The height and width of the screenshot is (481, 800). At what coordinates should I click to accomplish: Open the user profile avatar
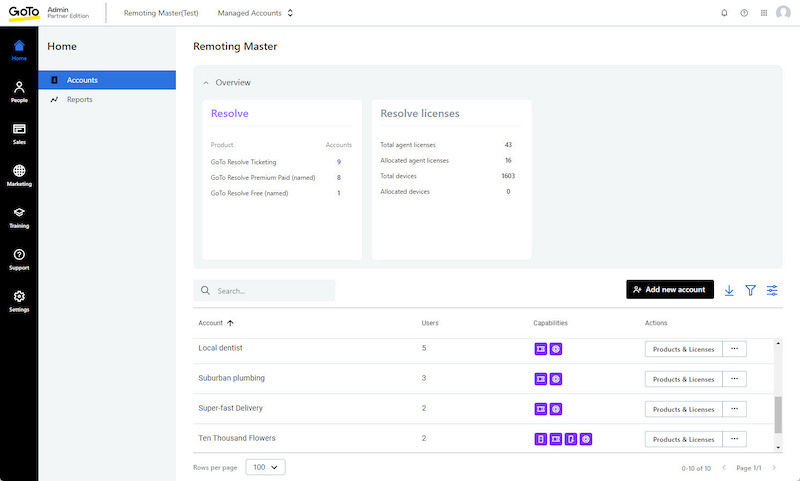(783, 13)
